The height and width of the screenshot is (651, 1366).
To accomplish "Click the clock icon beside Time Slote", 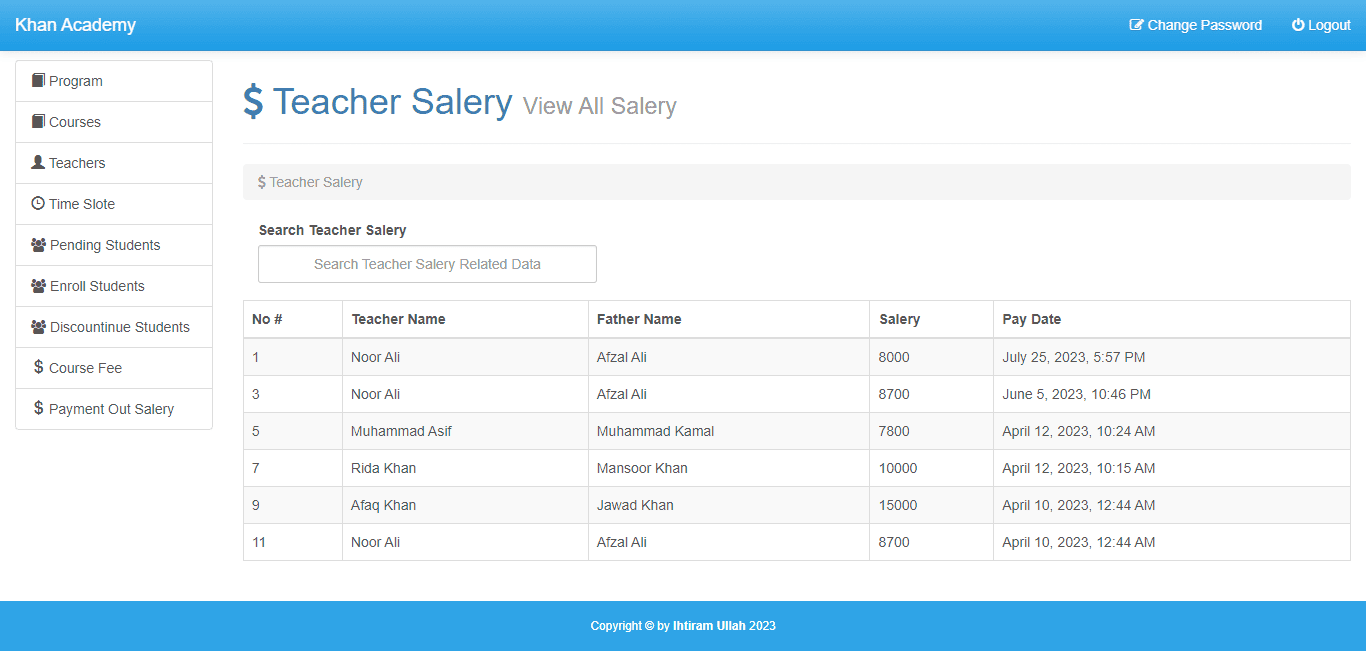I will (38, 203).
